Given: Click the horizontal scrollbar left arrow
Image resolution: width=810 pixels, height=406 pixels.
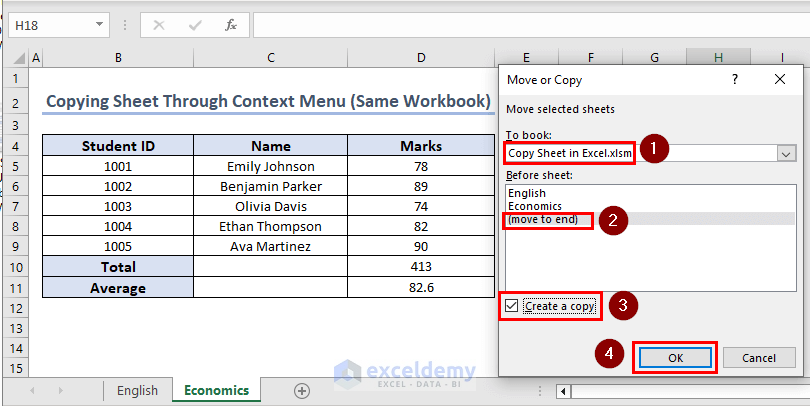Looking at the screenshot, I should click(565, 391).
